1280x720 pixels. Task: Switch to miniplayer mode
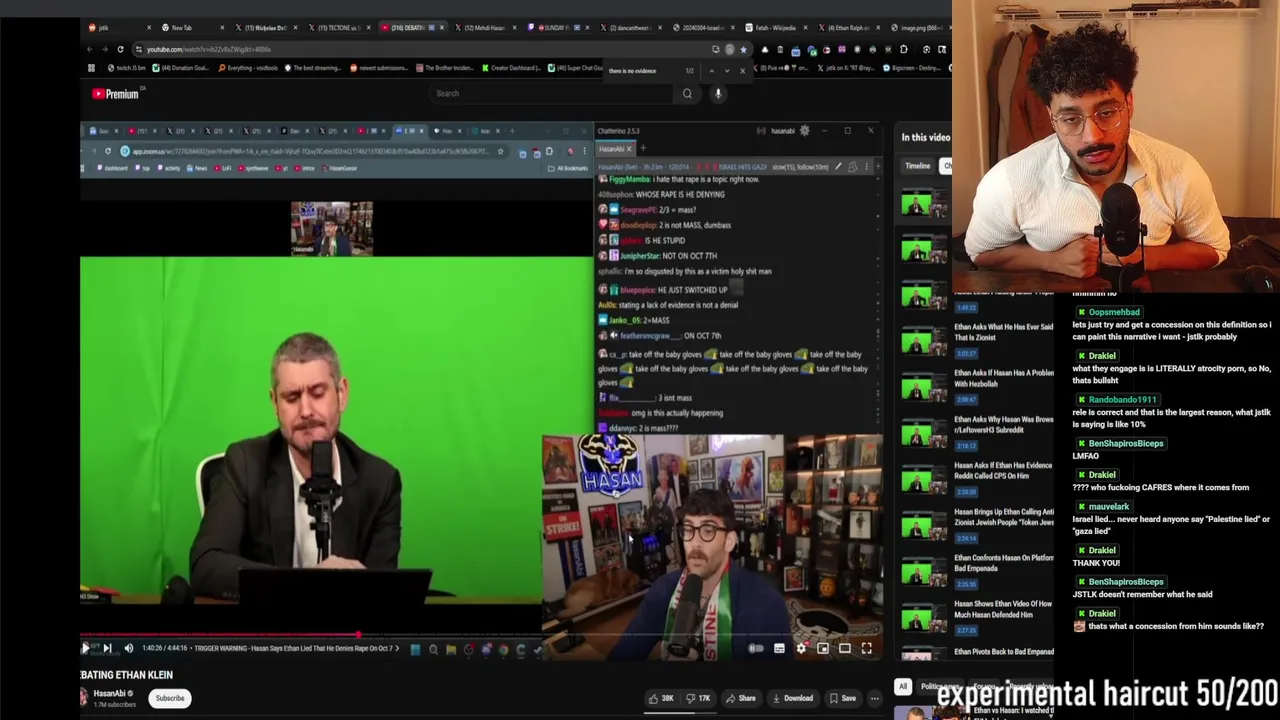click(823, 649)
